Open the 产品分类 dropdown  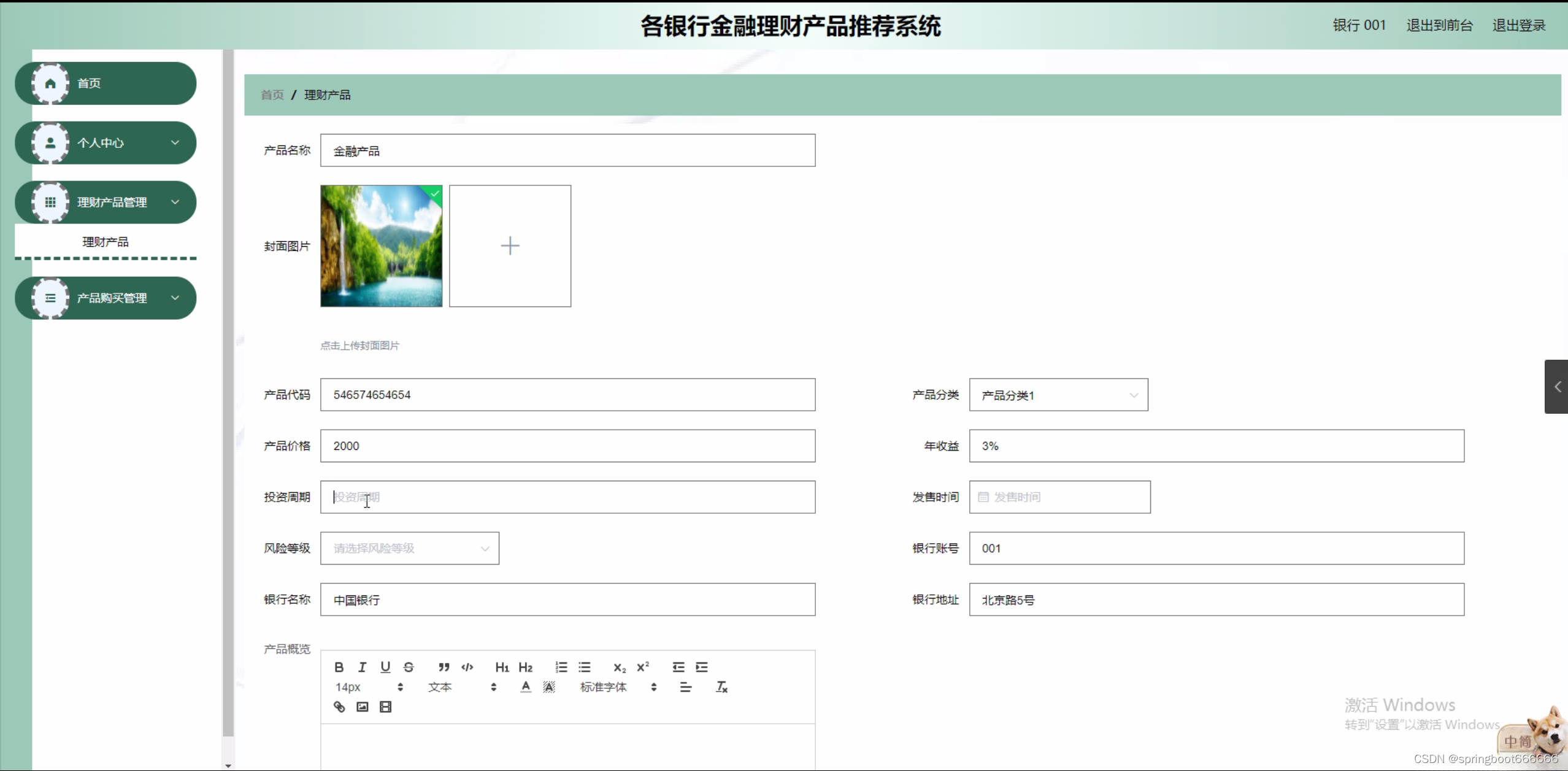click(1058, 395)
